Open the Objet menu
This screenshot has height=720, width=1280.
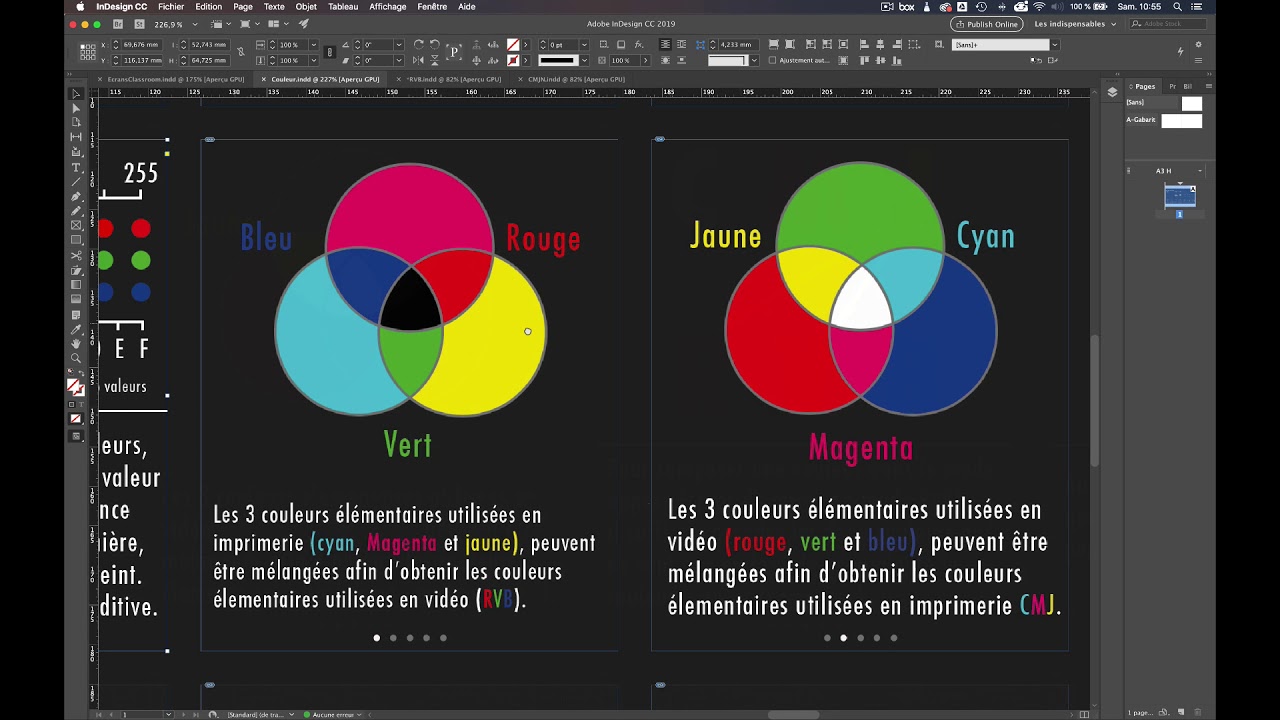click(x=306, y=6)
